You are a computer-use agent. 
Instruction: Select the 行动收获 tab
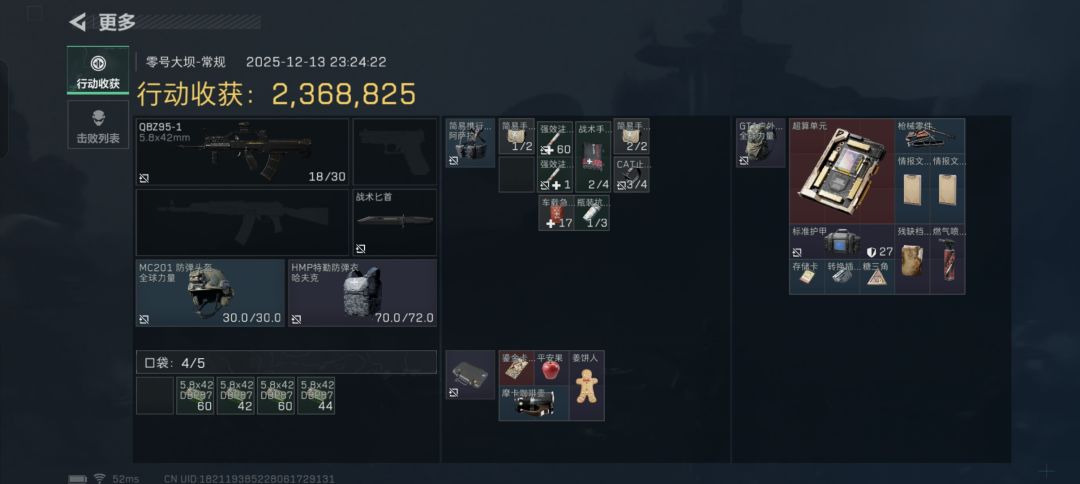(x=98, y=70)
